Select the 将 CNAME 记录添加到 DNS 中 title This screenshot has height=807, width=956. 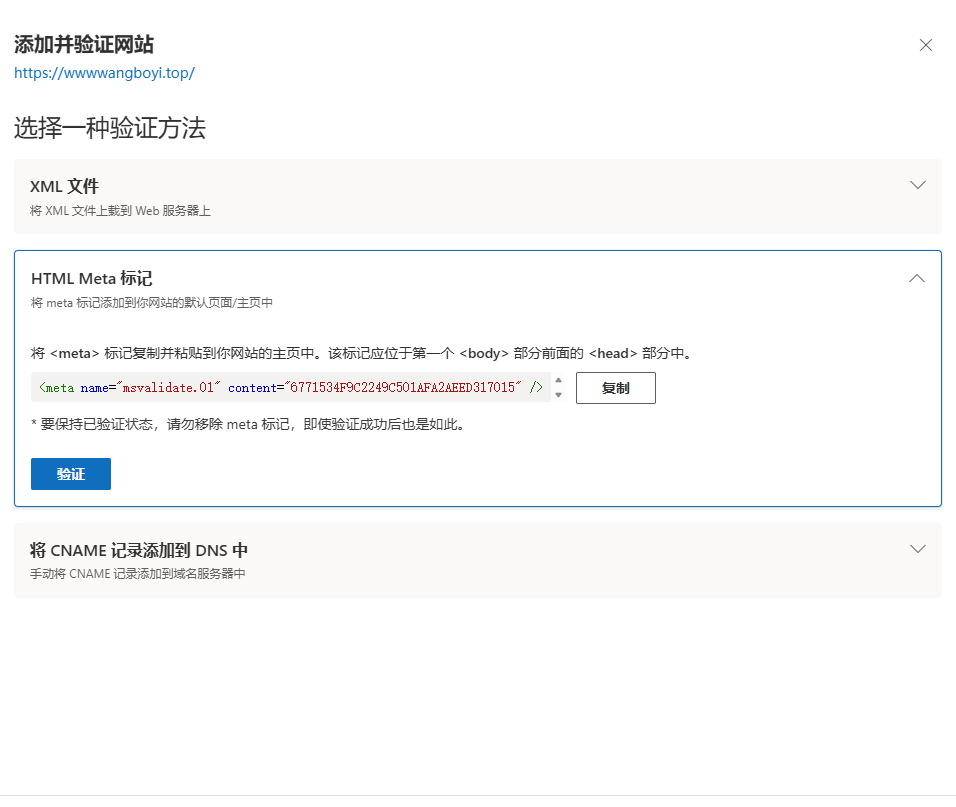click(139, 550)
